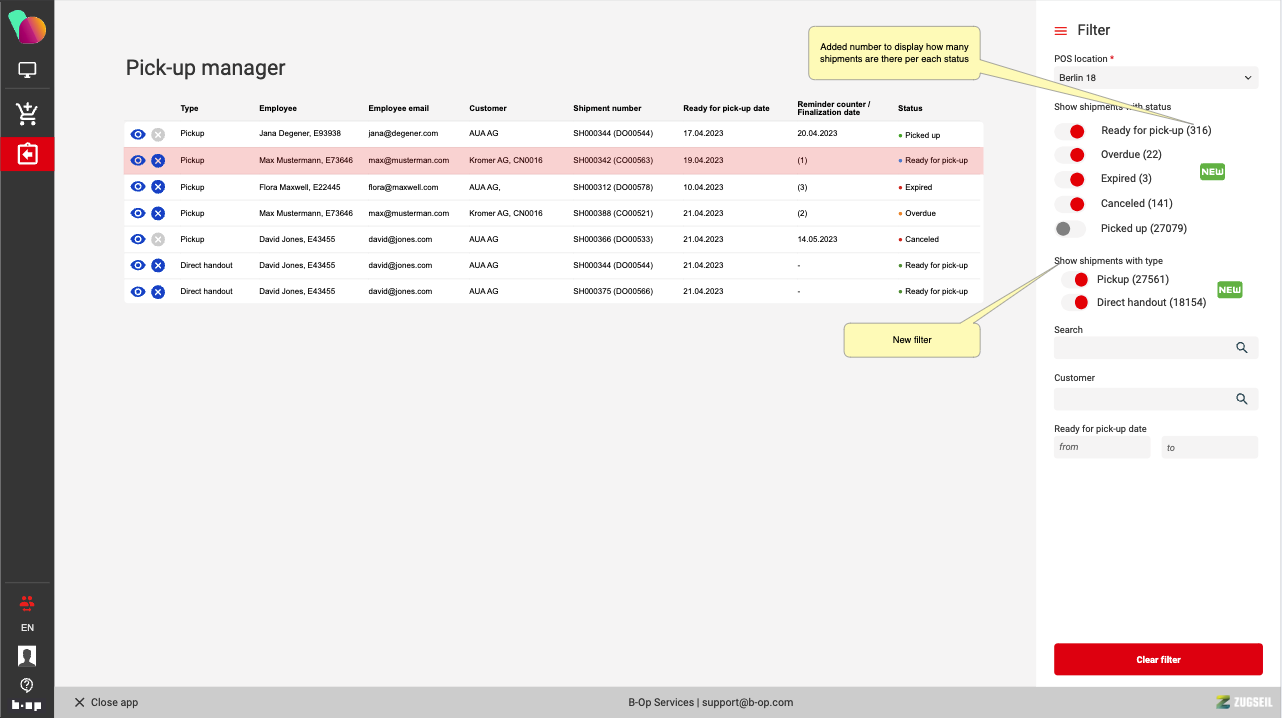This screenshot has height=718, width=1282.
Task: Switch language using the EN selector
Action: 27,628
